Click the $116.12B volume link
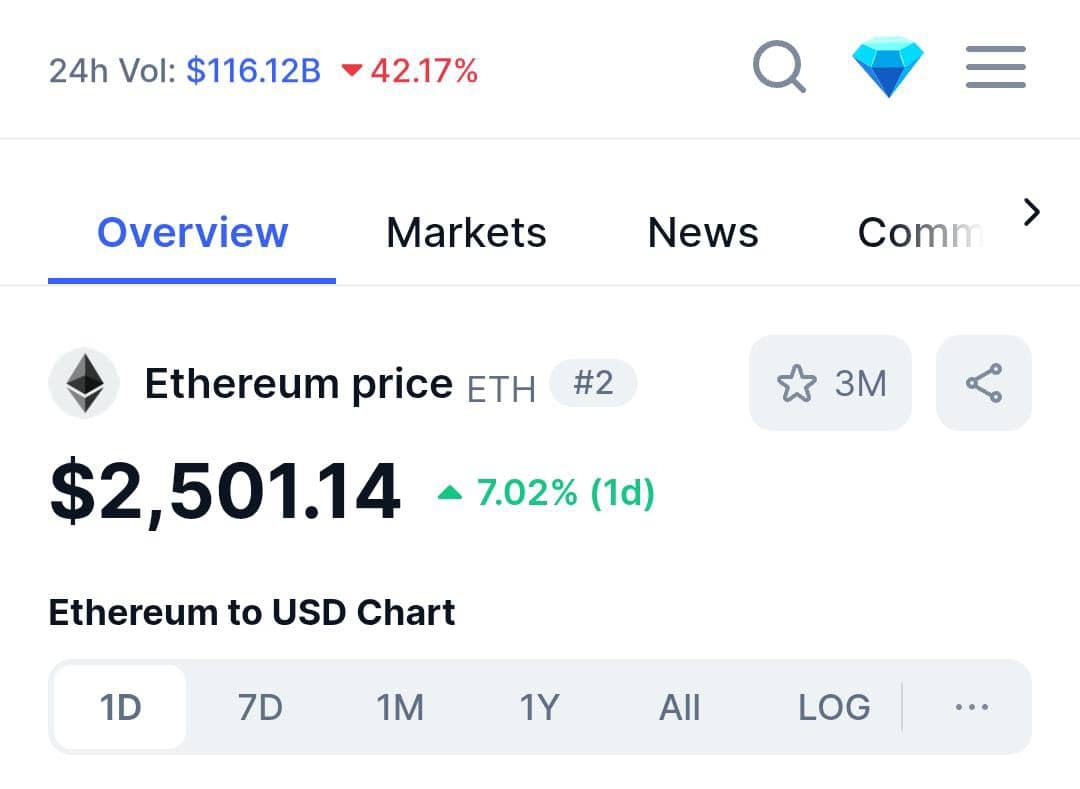1080x789 pixels. tap(253, 70)
